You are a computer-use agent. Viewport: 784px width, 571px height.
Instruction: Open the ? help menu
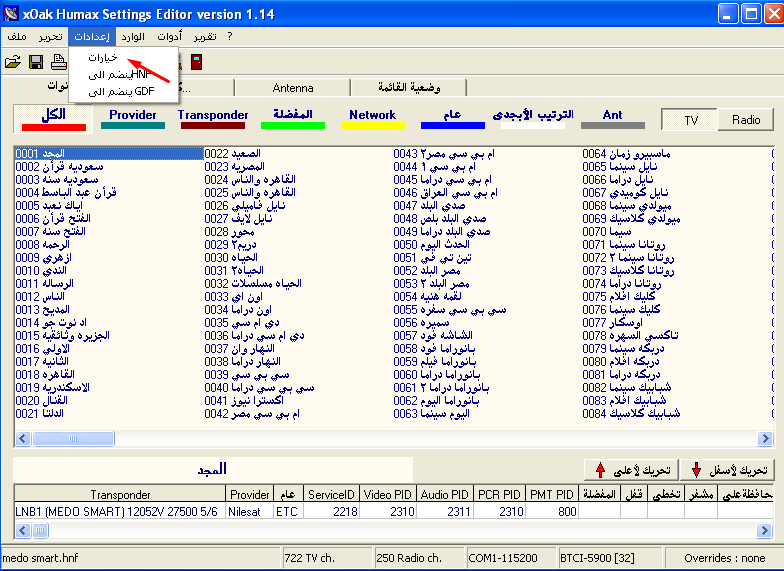(230, 36)
